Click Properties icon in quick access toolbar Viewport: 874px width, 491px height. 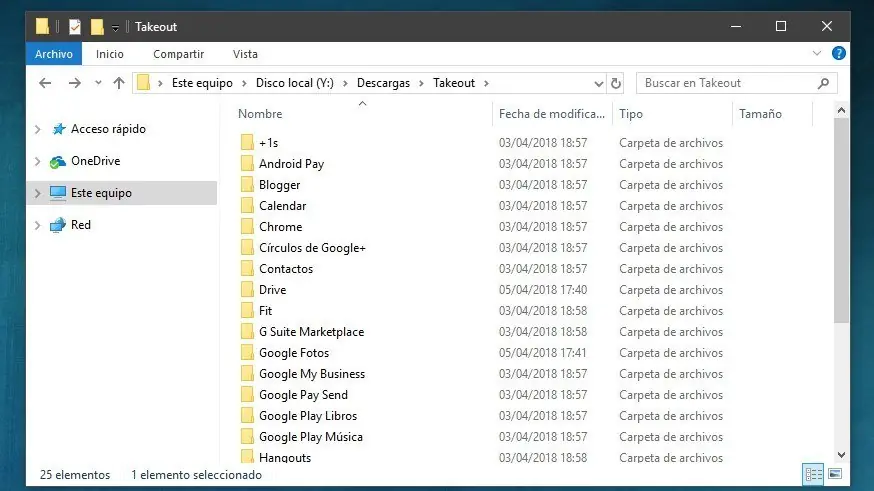[75, 26]
